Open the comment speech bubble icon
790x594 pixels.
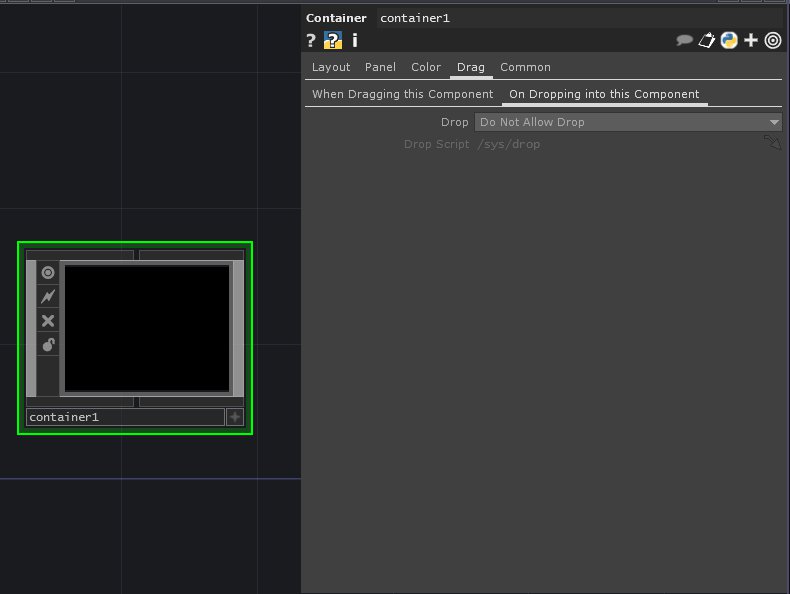(685, 40)
